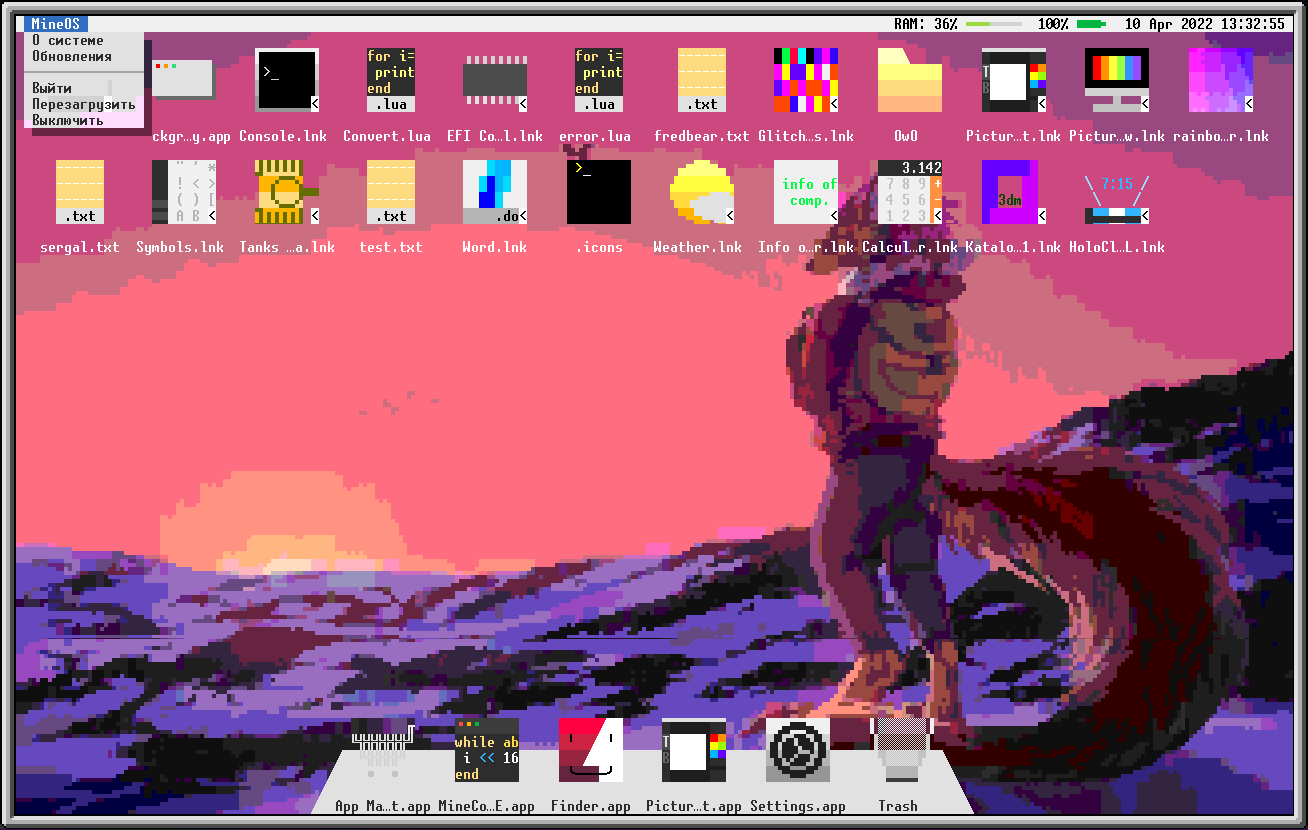This screenshot has height=830, width=1308.
Task: Open the rainbow purple gradient shortcut
Action: 1221,80
